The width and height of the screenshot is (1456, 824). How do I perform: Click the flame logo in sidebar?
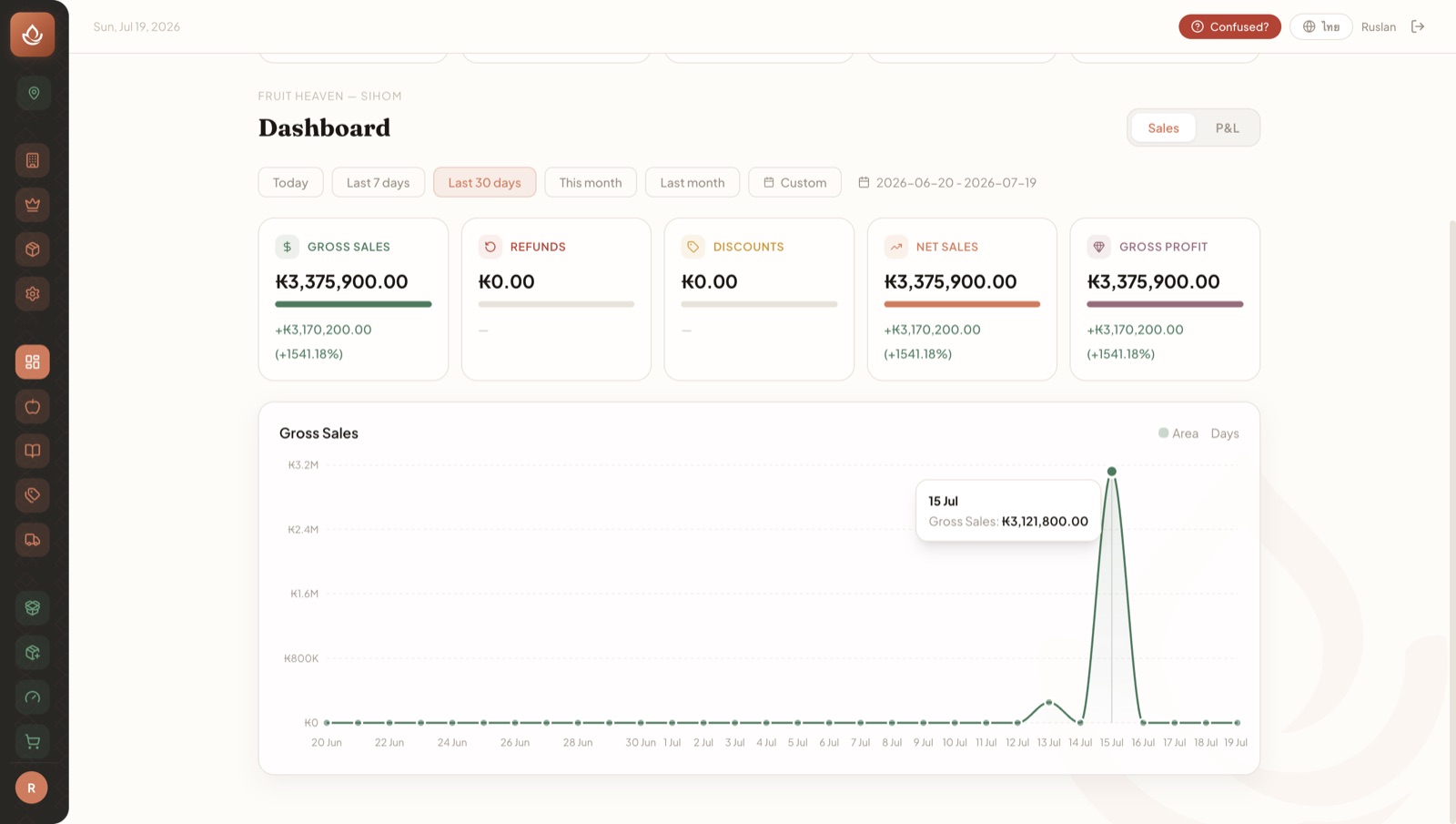pos(33,34)
